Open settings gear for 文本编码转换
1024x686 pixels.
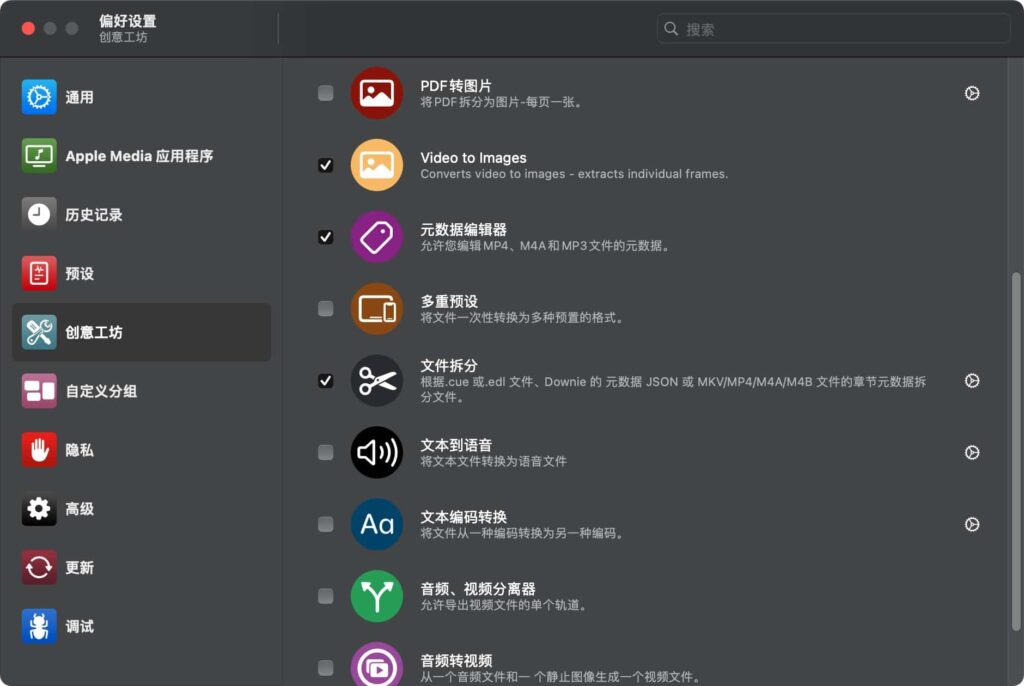[x=971, y=524]
